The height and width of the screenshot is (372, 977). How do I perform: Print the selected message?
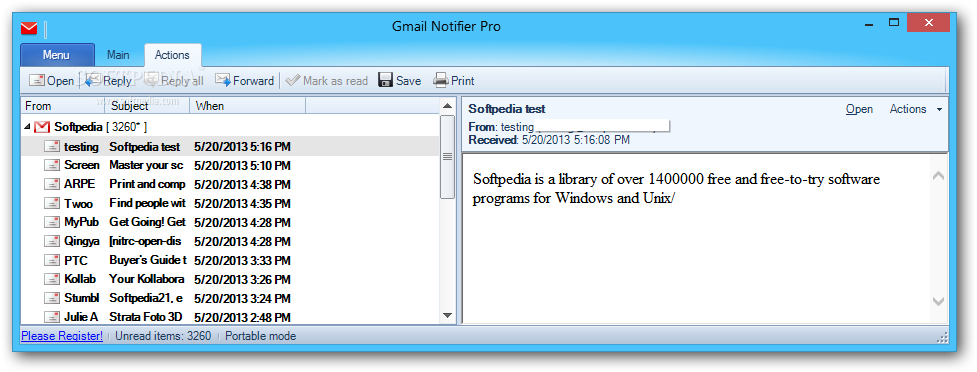click(x=454, y=81)
